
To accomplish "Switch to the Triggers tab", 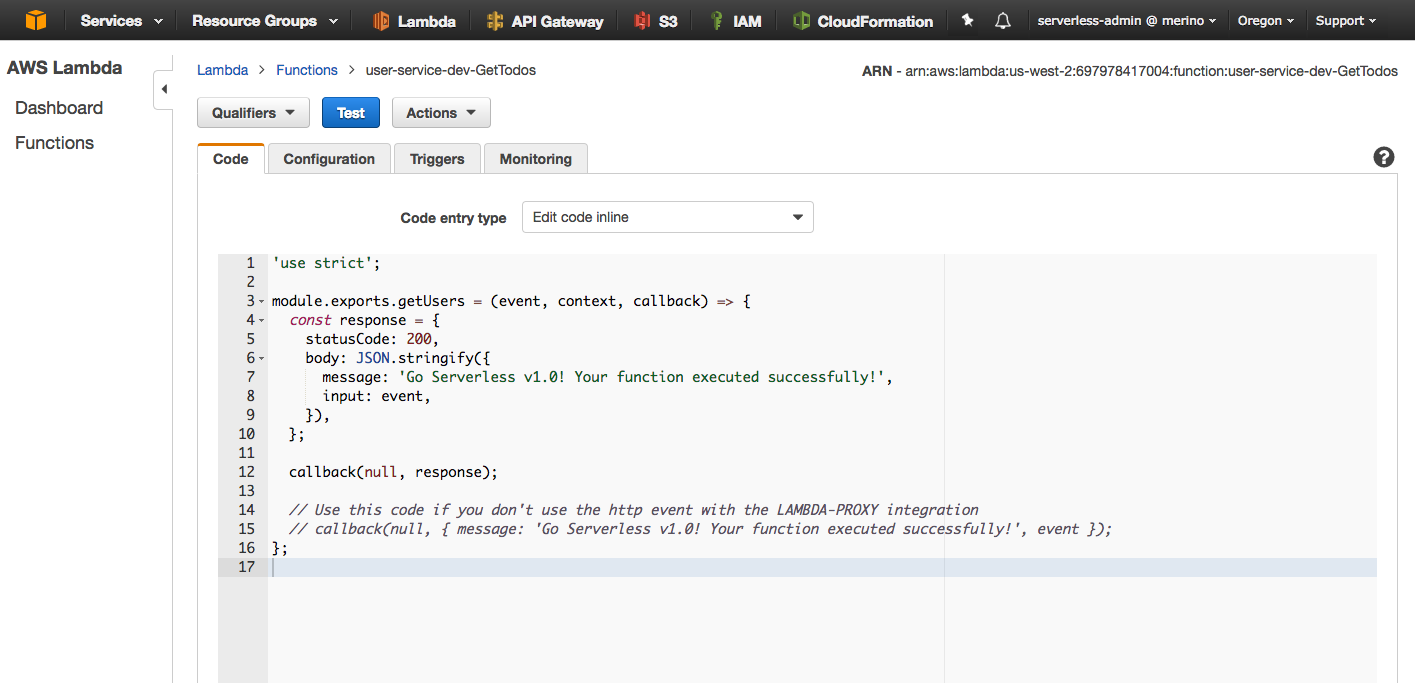I will point(437,159).
